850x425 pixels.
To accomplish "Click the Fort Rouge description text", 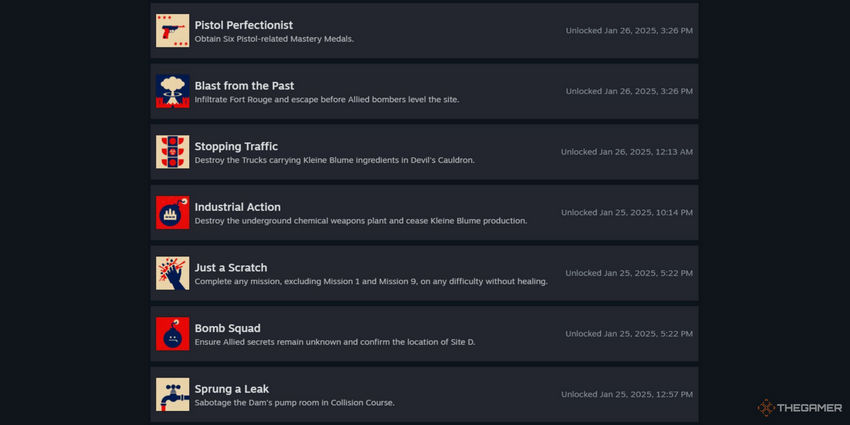I will 327,100.
